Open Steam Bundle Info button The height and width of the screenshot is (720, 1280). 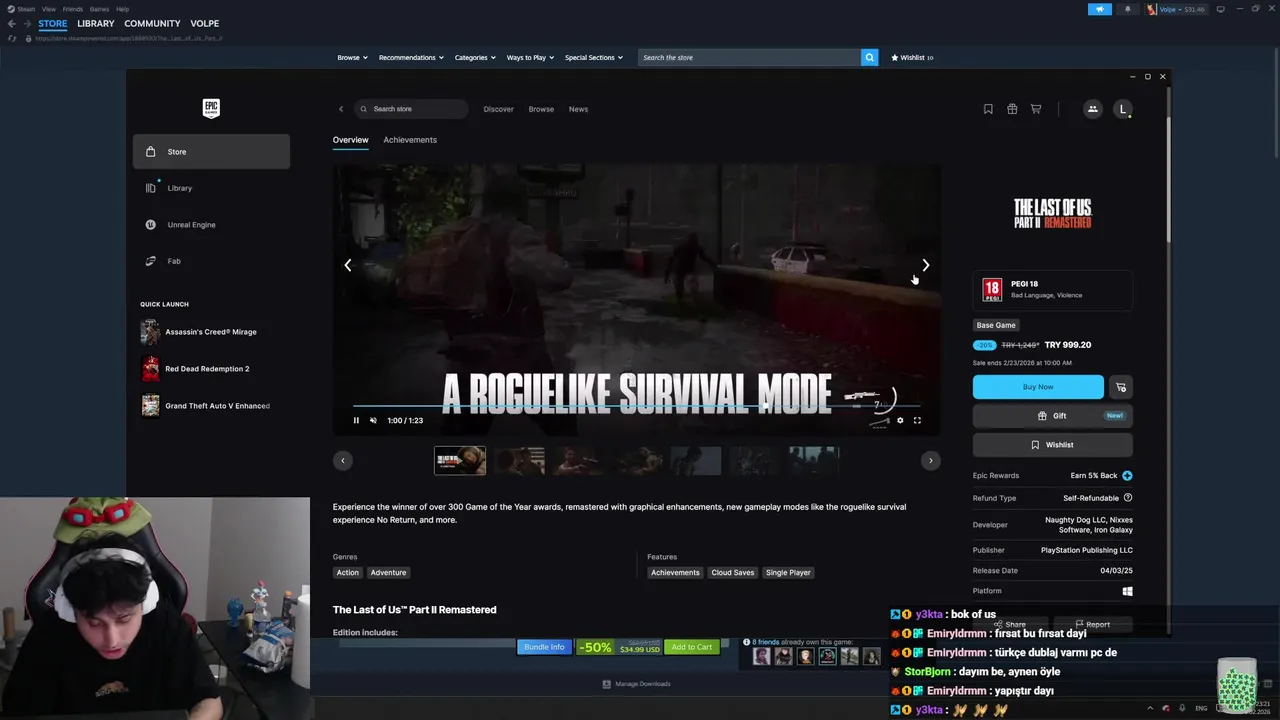coord(544,647)
